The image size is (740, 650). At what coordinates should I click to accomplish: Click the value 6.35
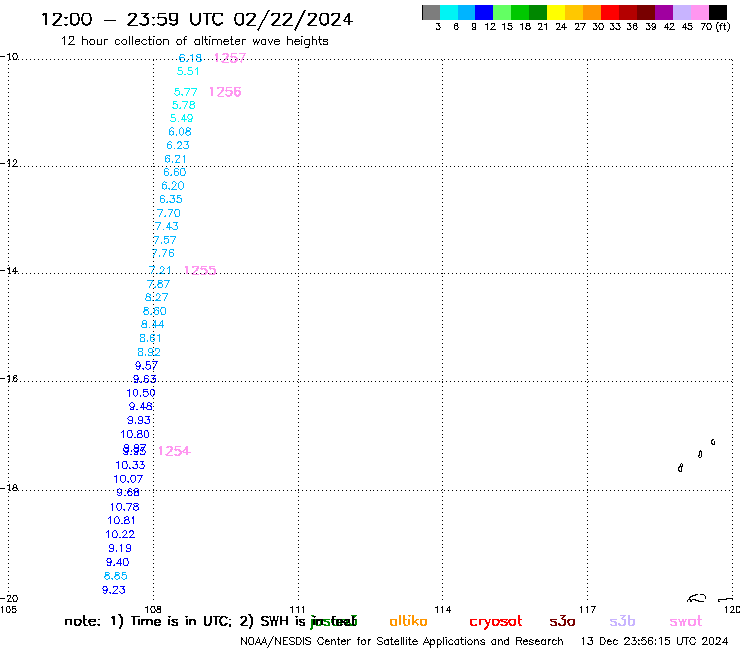pos(171,199)
